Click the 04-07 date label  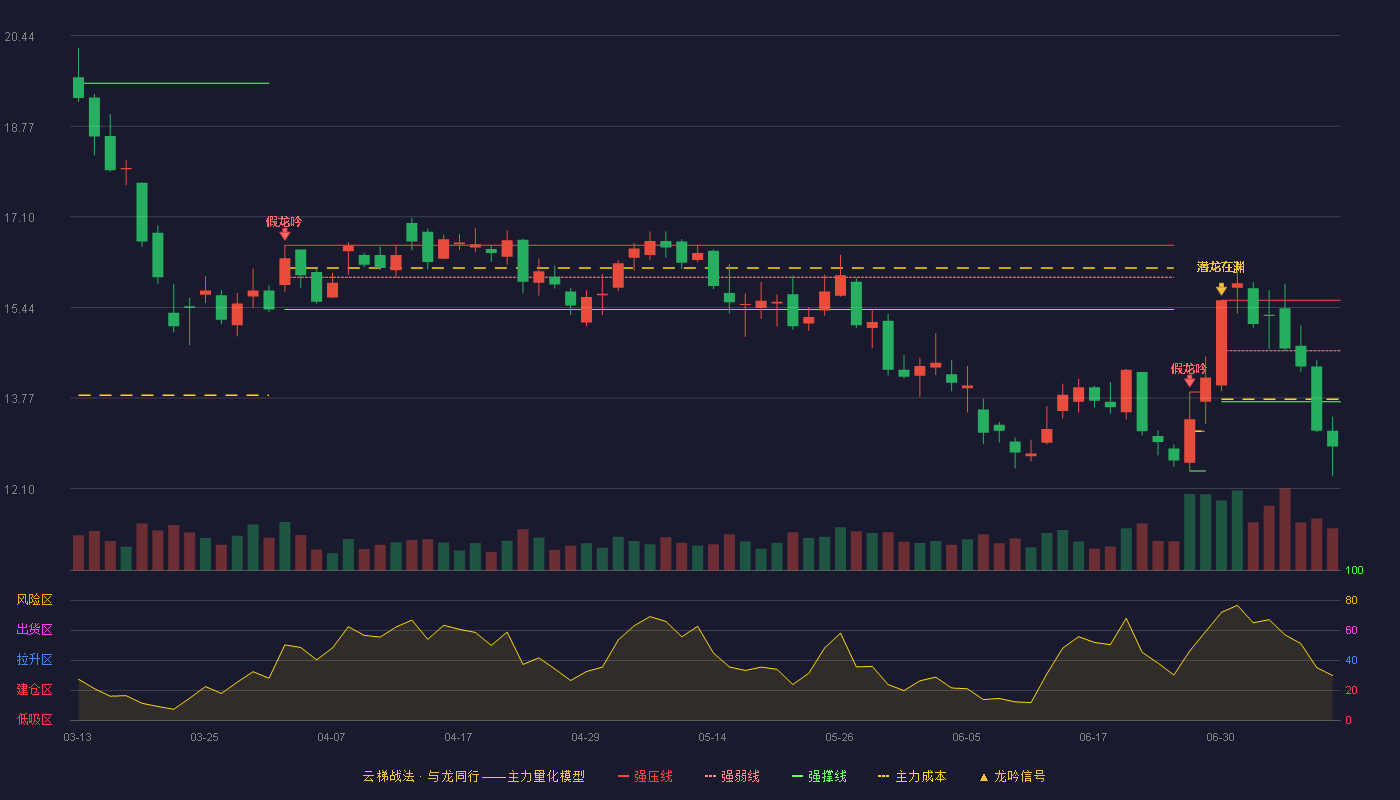point(331,737)
